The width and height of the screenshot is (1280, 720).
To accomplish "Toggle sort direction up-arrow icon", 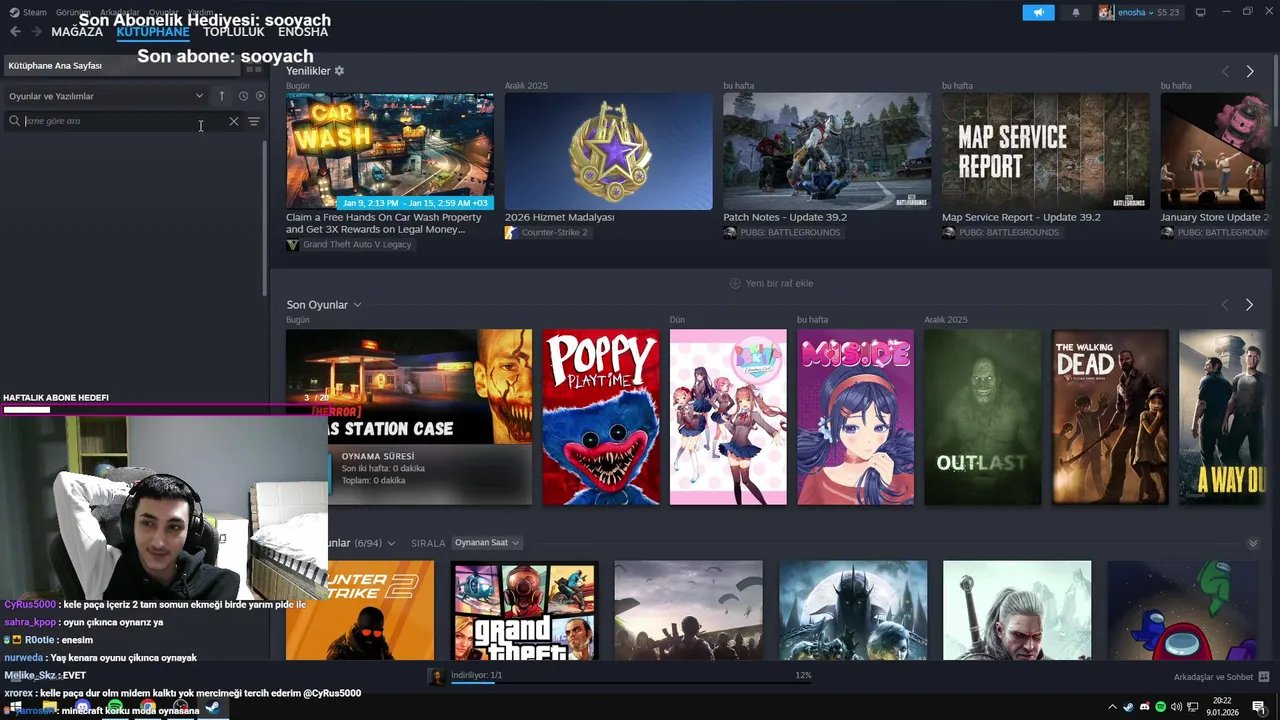I will pyautogui.click(x=222, y=96).
